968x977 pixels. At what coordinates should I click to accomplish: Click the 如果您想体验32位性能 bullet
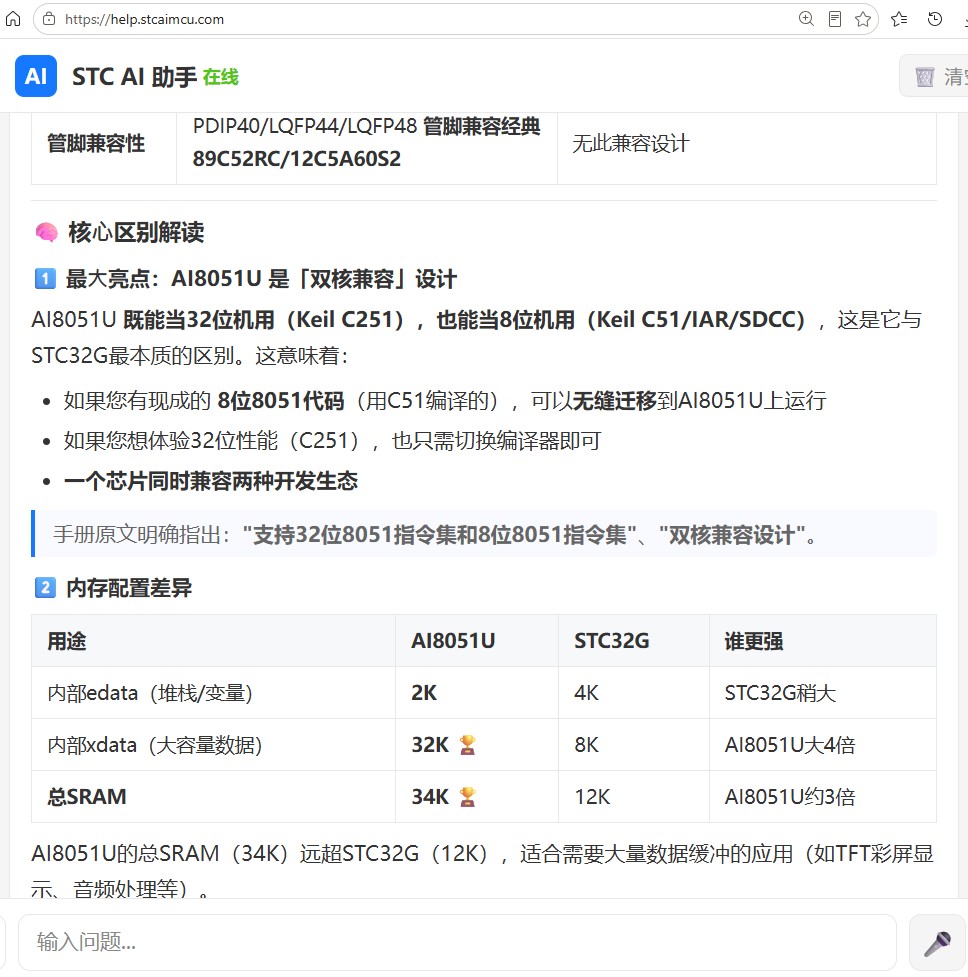tap(332, 441)
